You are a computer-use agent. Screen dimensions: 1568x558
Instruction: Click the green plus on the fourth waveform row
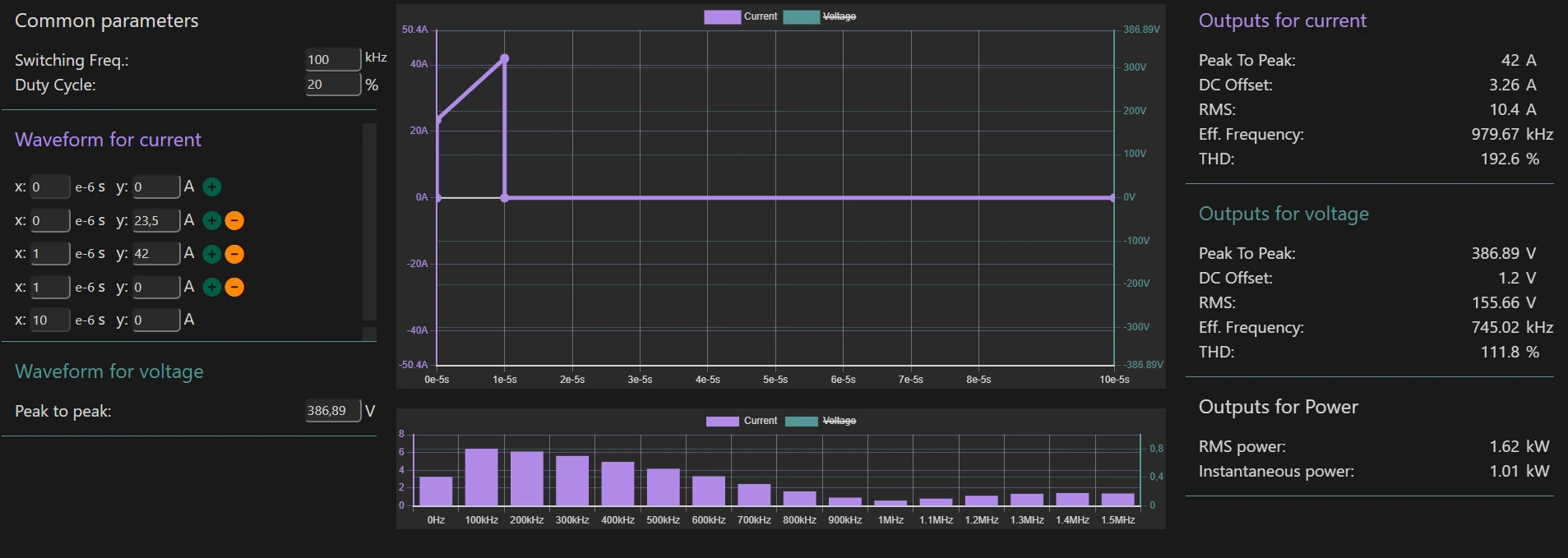(x=211, y=288)
